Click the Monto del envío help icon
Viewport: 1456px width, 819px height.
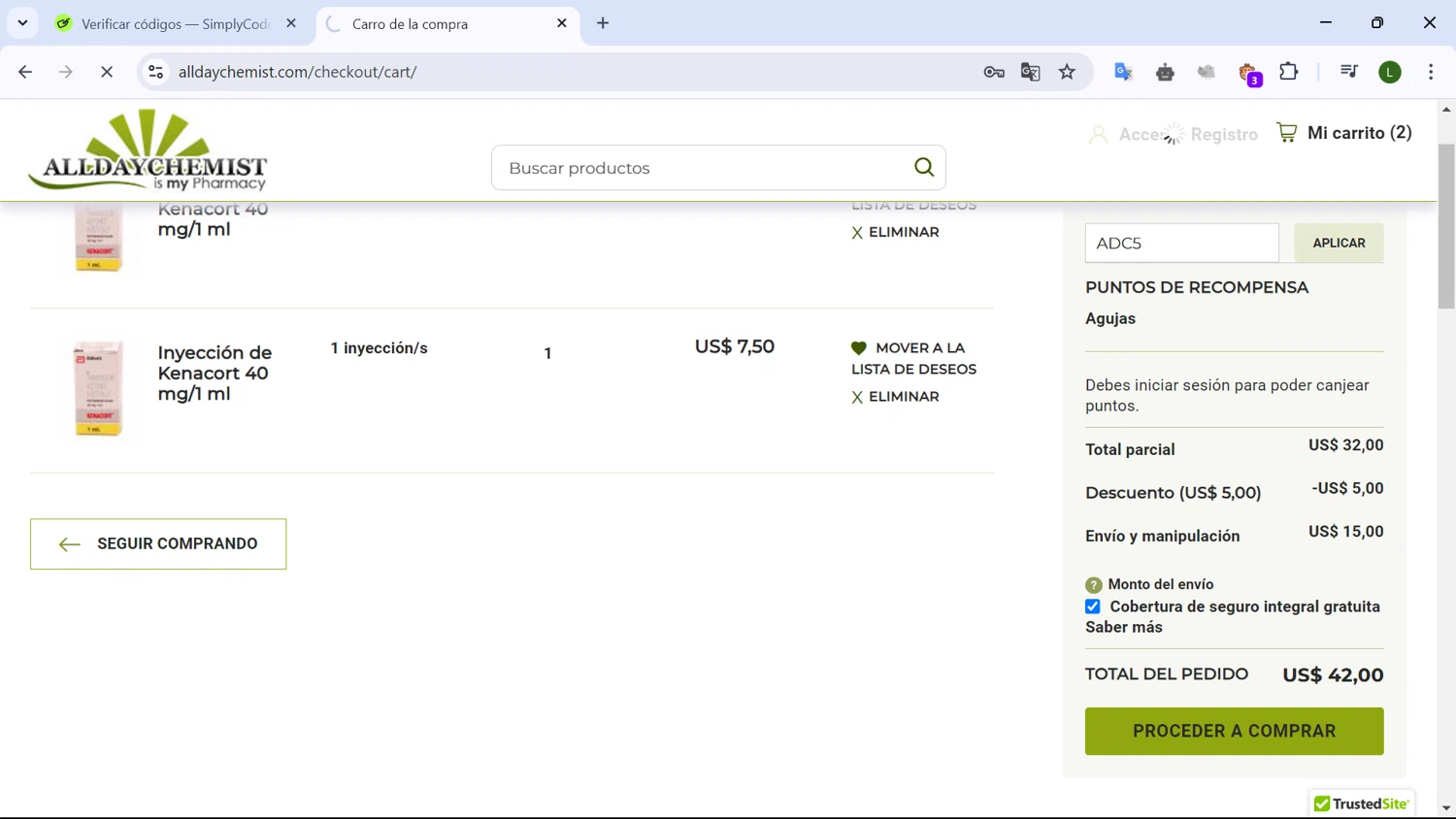[x=1094, y=585]
